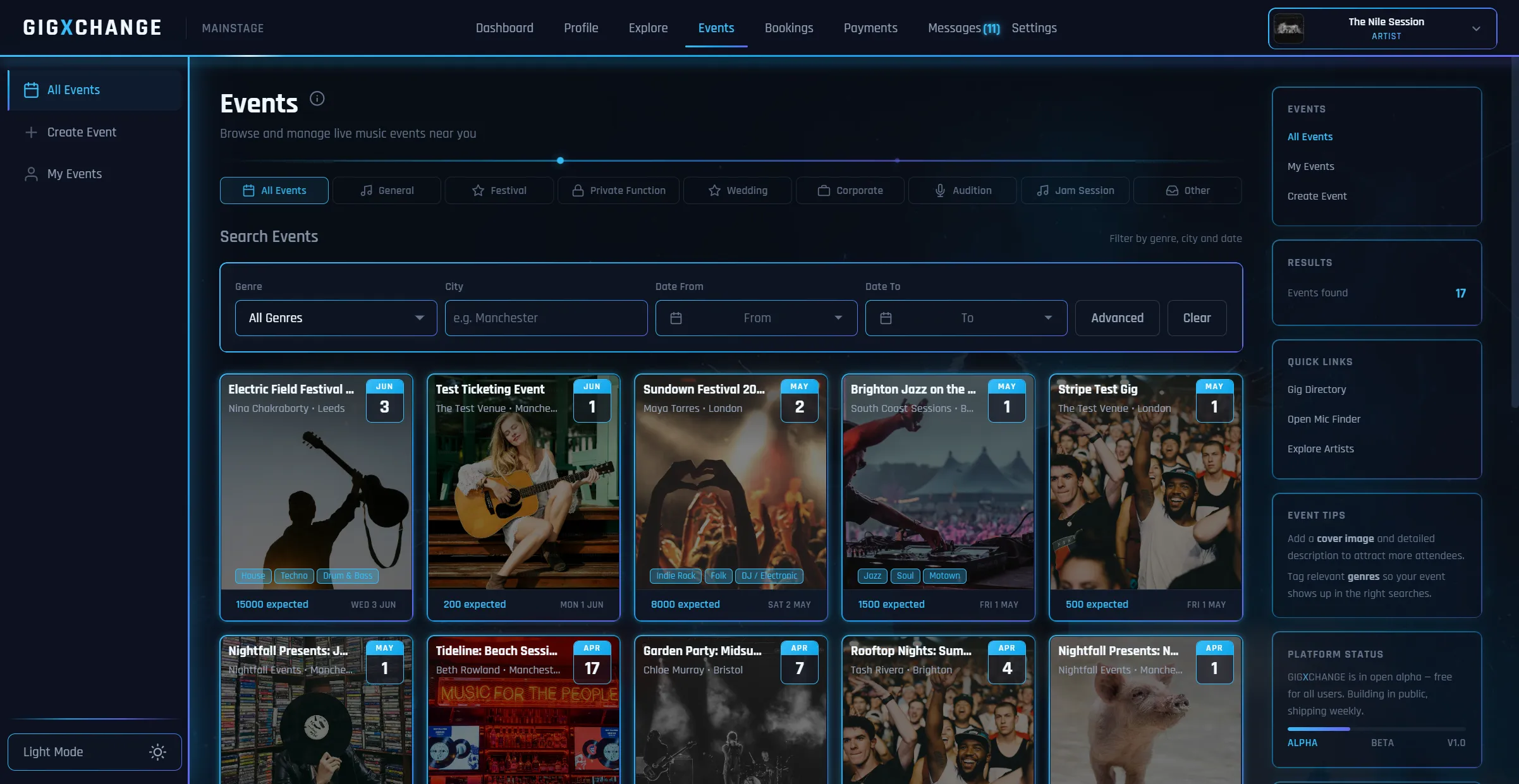
Task: Click All Events link in right Events panel
Action: 1310,136
